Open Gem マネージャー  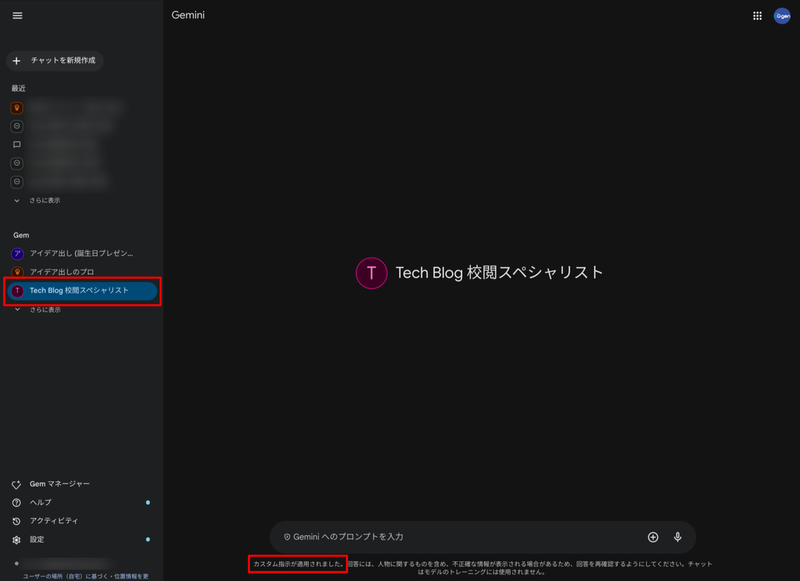59,484
